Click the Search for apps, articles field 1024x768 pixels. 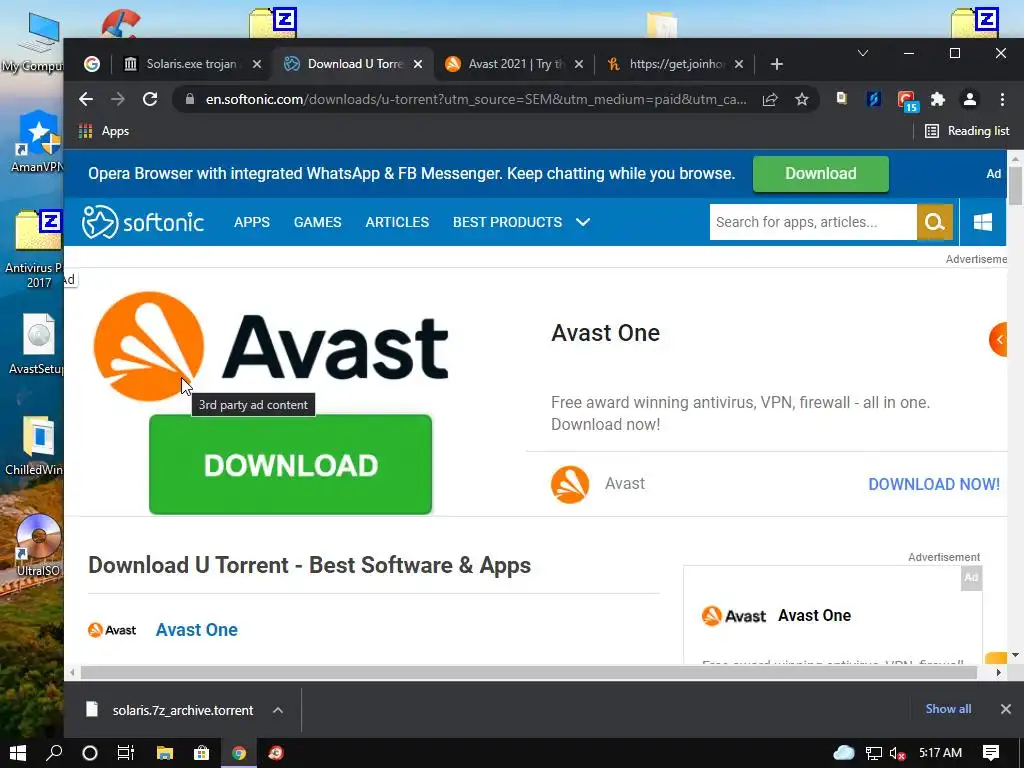813,222
